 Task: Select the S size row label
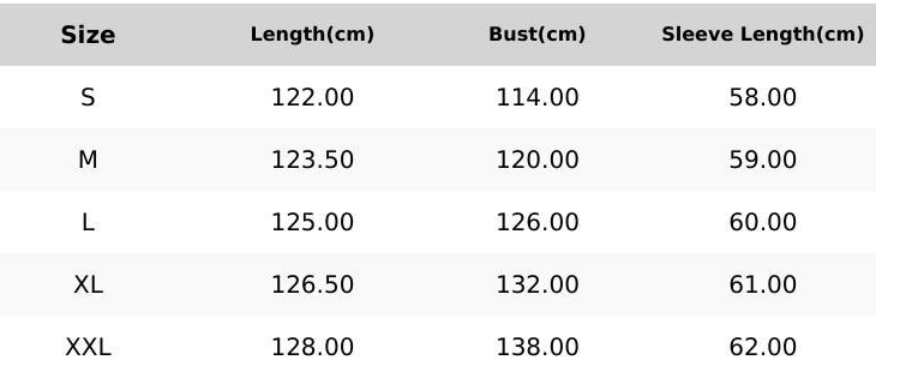click(x=88, y=98)
